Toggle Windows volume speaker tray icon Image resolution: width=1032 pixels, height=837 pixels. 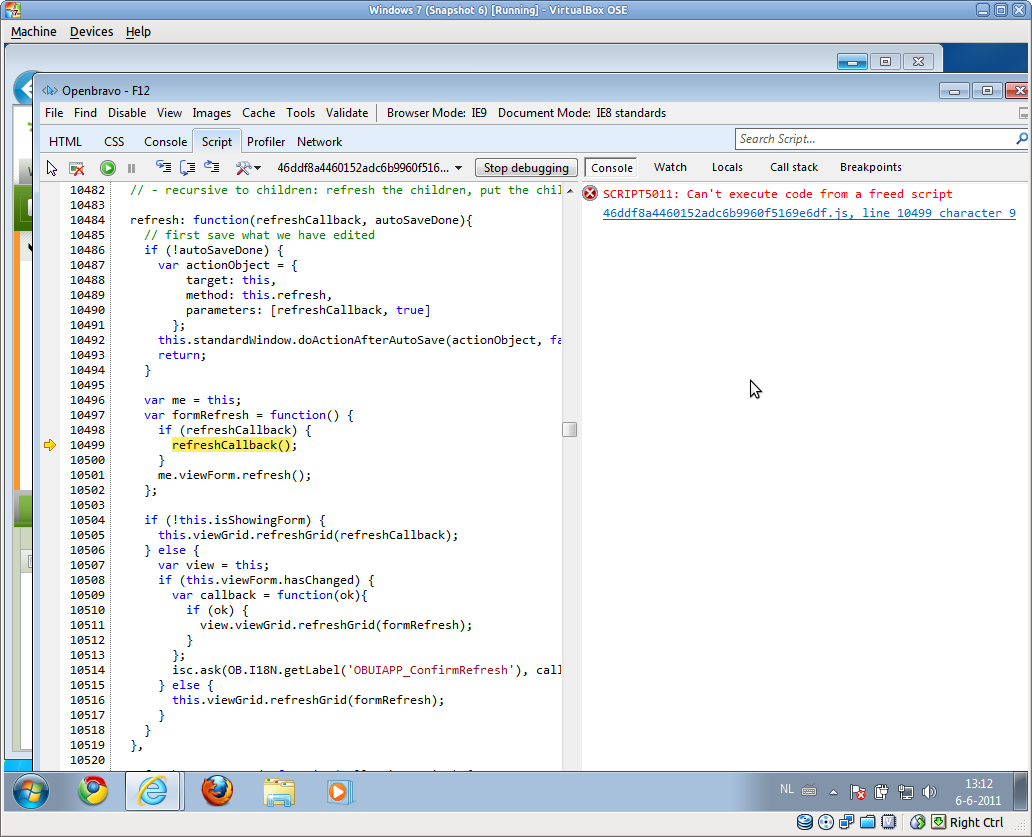pos(929,792)
